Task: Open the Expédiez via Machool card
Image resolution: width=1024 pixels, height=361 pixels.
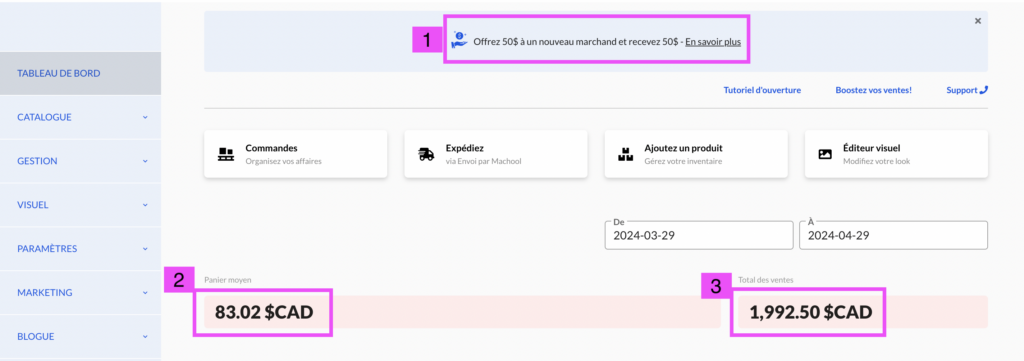Action: click(x=496, y=154)
